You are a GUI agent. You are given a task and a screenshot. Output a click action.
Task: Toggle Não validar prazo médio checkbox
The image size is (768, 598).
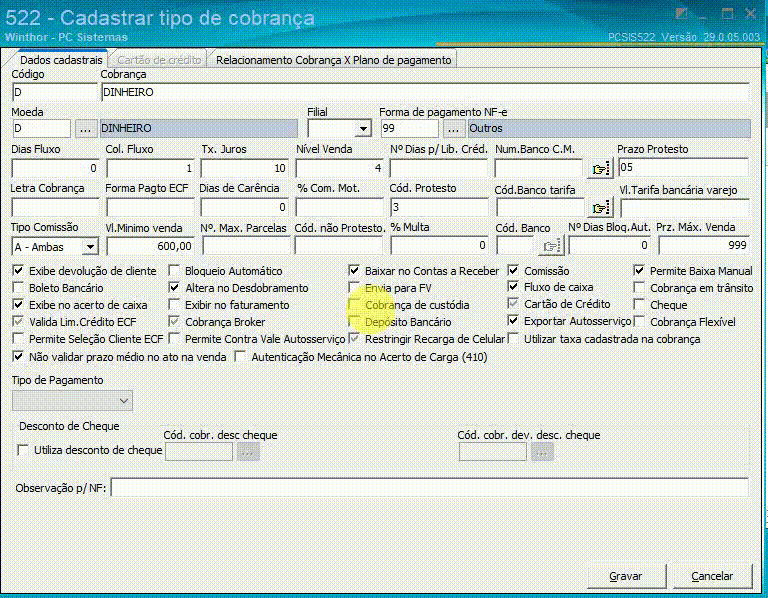[x=18, y=357]
